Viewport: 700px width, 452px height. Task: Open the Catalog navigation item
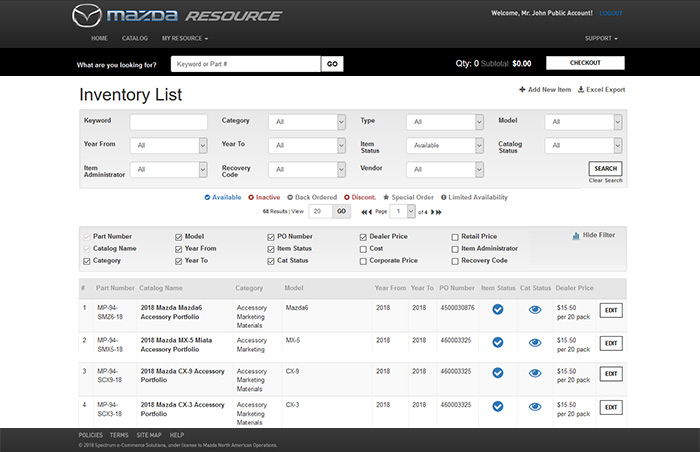134,38
